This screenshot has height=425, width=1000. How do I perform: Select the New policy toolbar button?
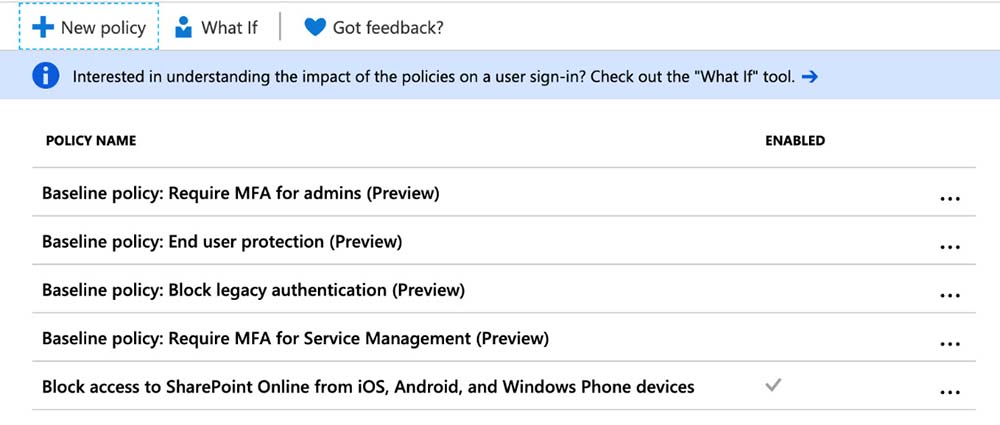coord(89,28)
